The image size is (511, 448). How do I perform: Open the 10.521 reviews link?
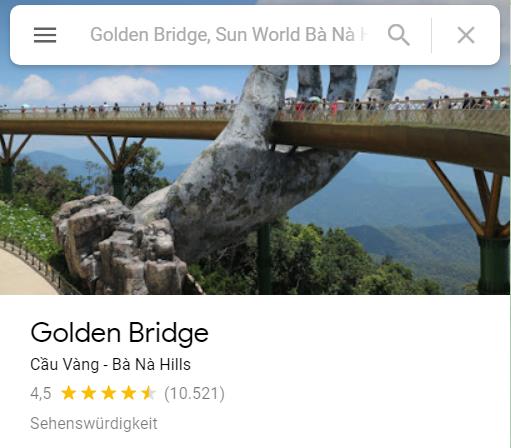point(194,393)
